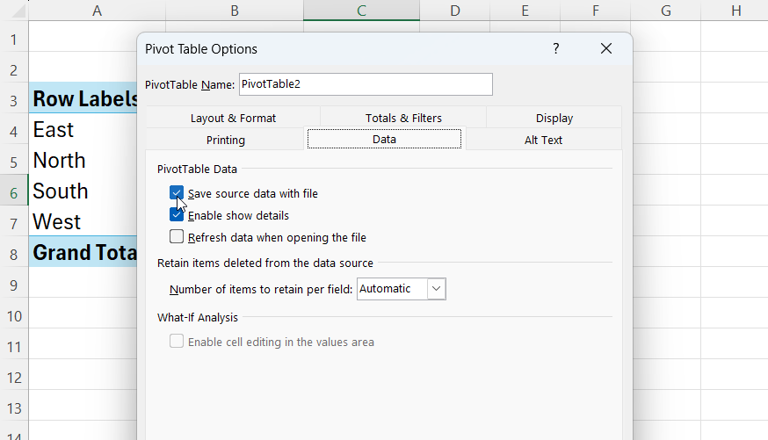Click the South cell
The width and height of the screenshot is (768, 440).
click(83, 192)
